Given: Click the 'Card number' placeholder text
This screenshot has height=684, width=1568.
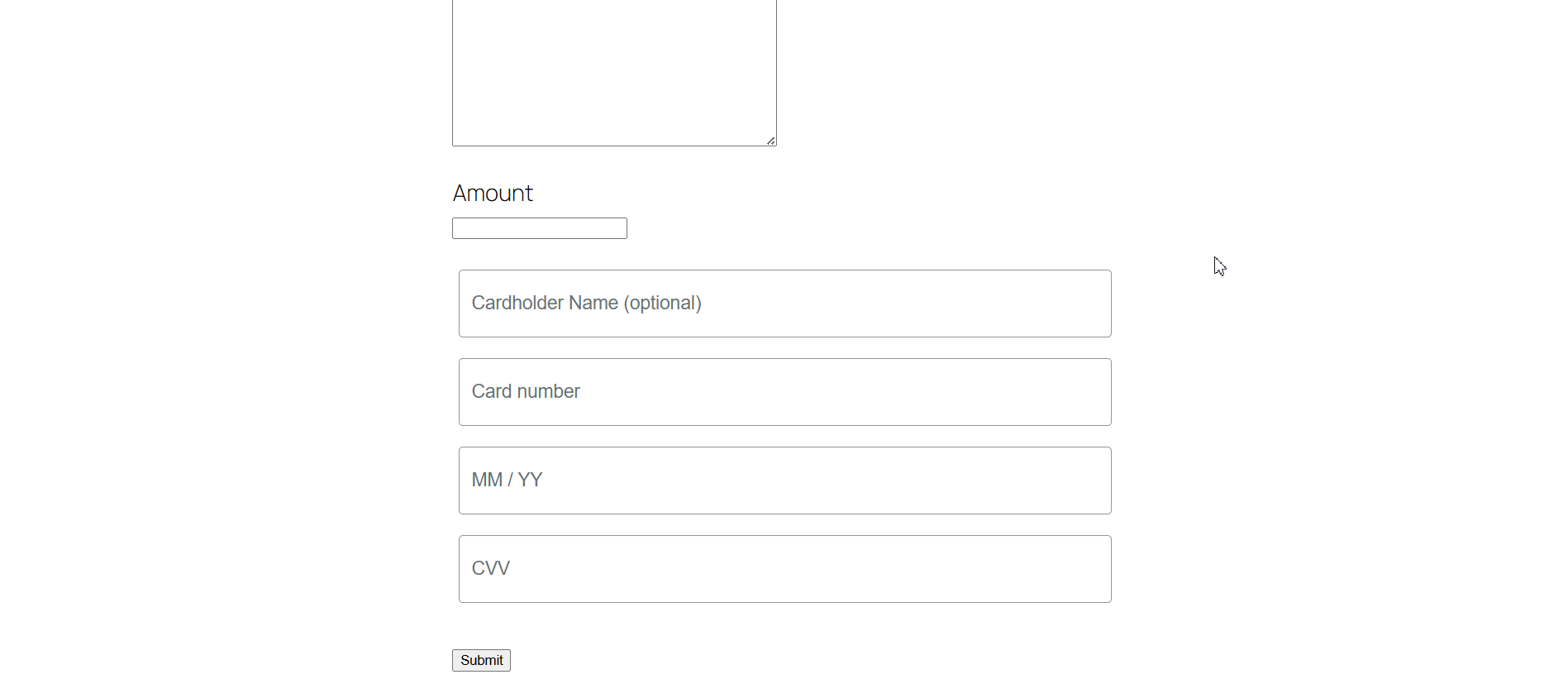Looking at the screenshot, I should point(526,391).
